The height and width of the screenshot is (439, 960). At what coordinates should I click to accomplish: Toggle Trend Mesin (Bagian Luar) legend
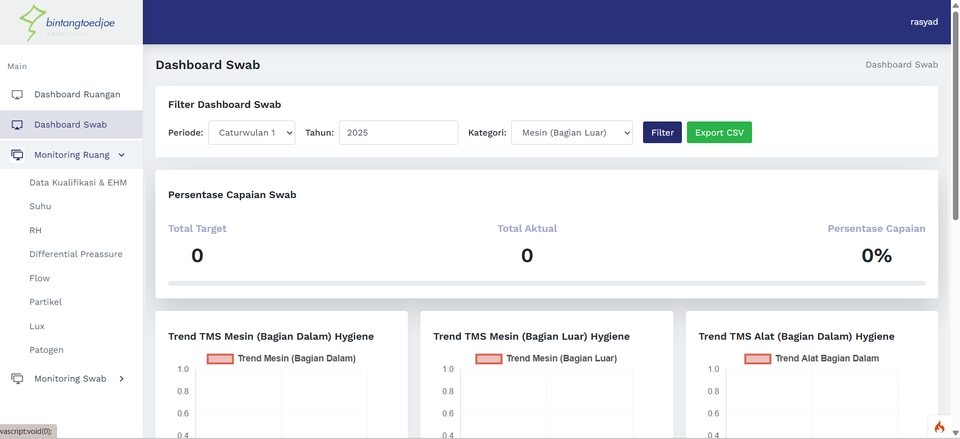tap(546, 358)
